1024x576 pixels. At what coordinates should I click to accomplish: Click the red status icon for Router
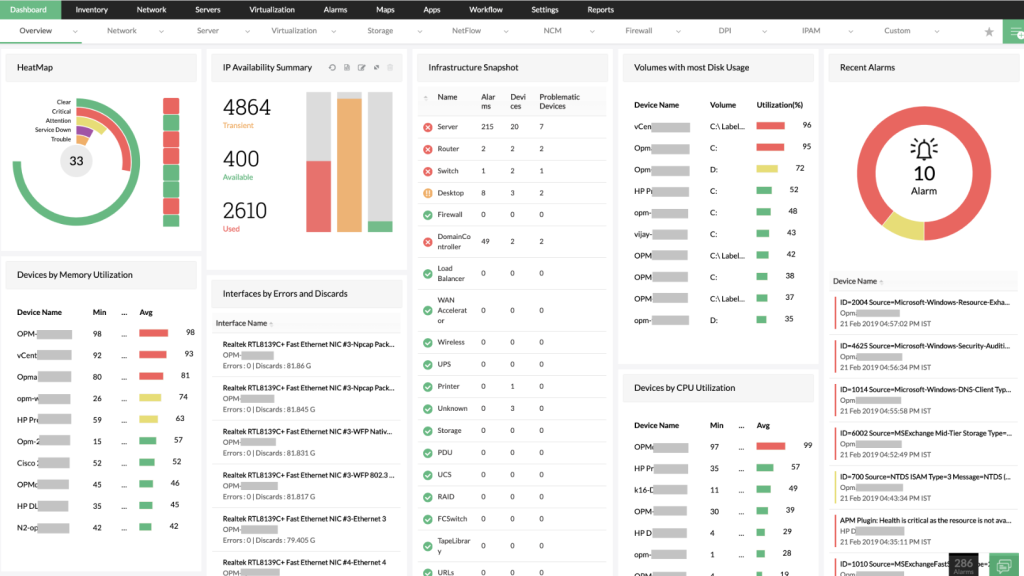[428, 150]
